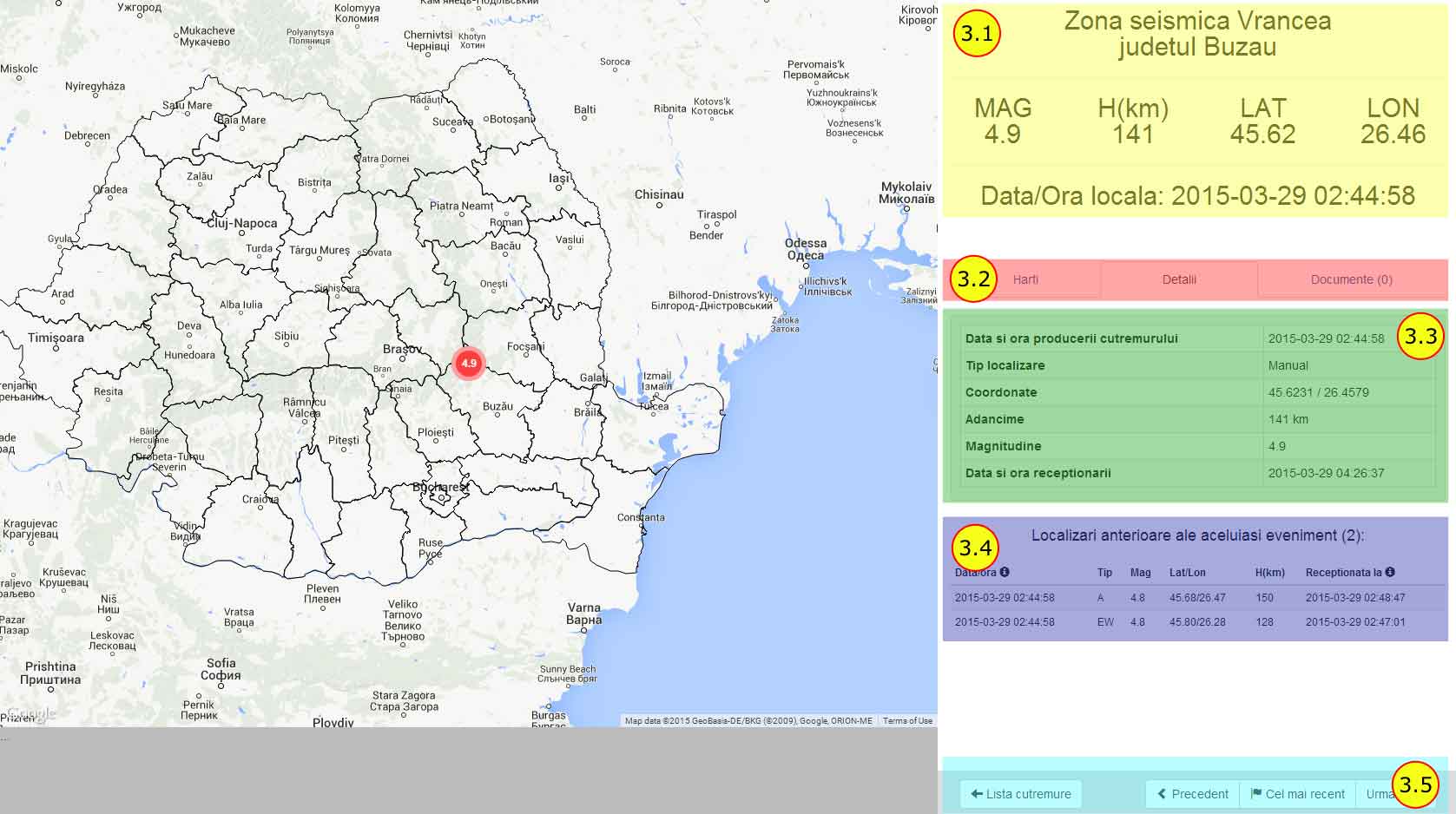Go back to Lista cutremure

[x=1020, y=794]
